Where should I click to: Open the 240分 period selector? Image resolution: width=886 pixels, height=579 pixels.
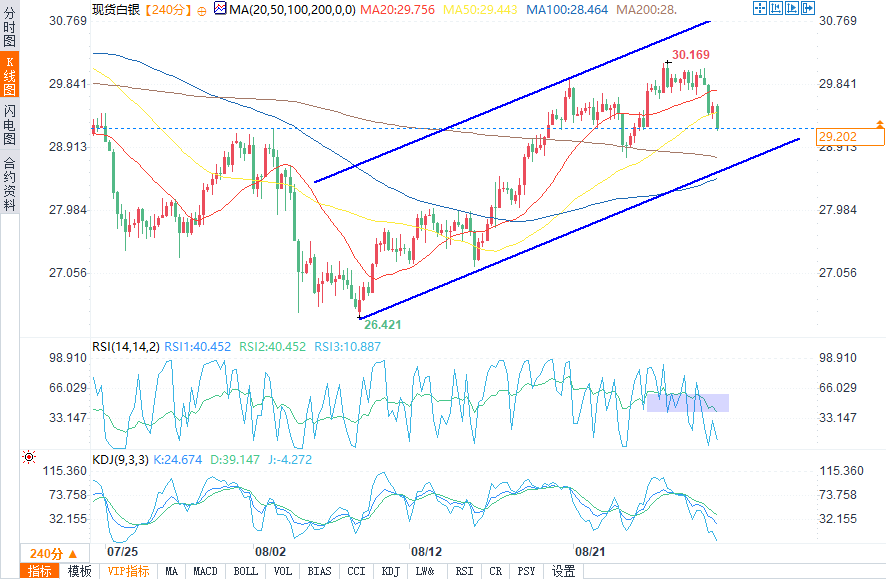tap(53, 554)
